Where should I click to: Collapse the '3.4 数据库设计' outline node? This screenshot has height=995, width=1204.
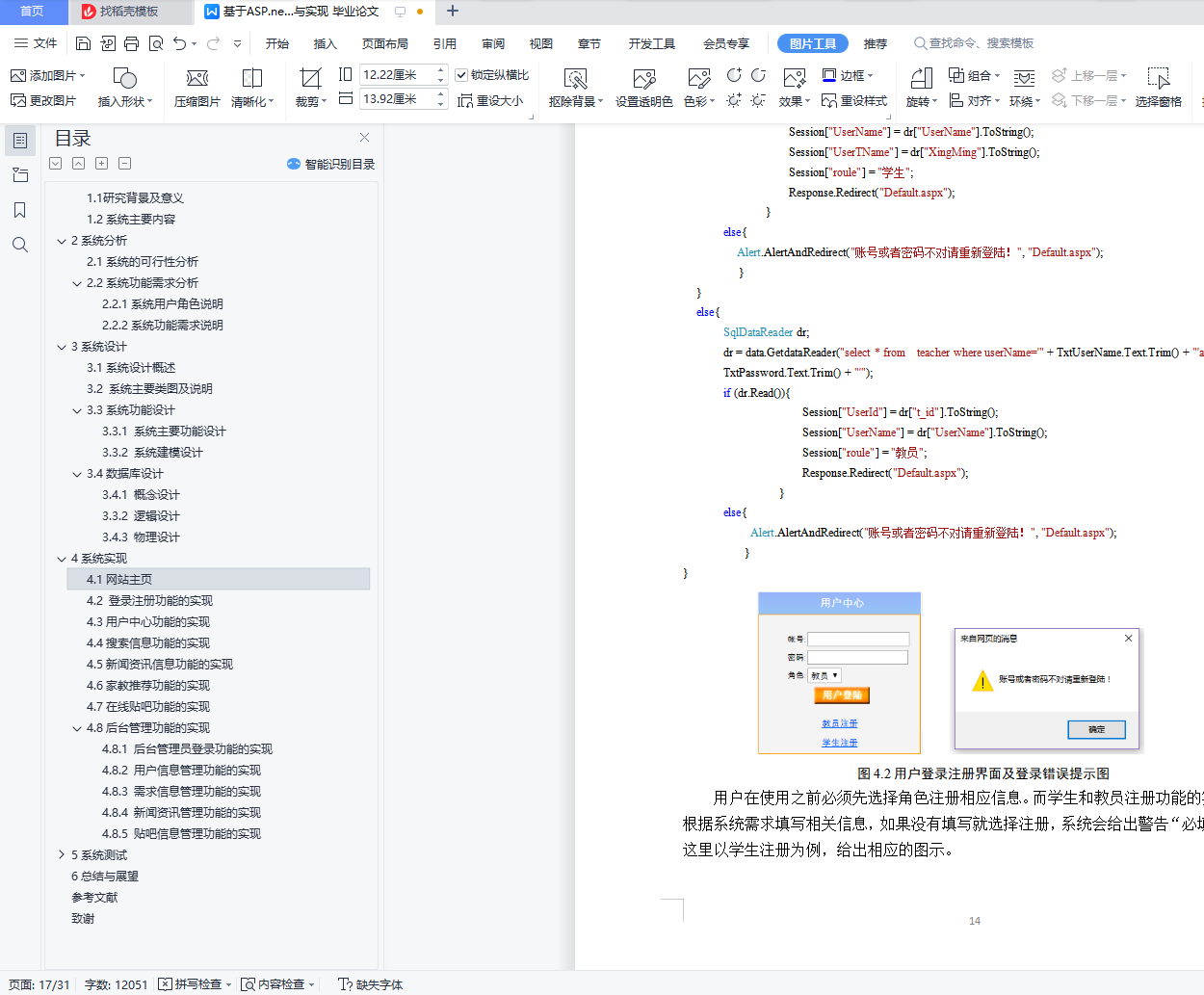point(76,474)
